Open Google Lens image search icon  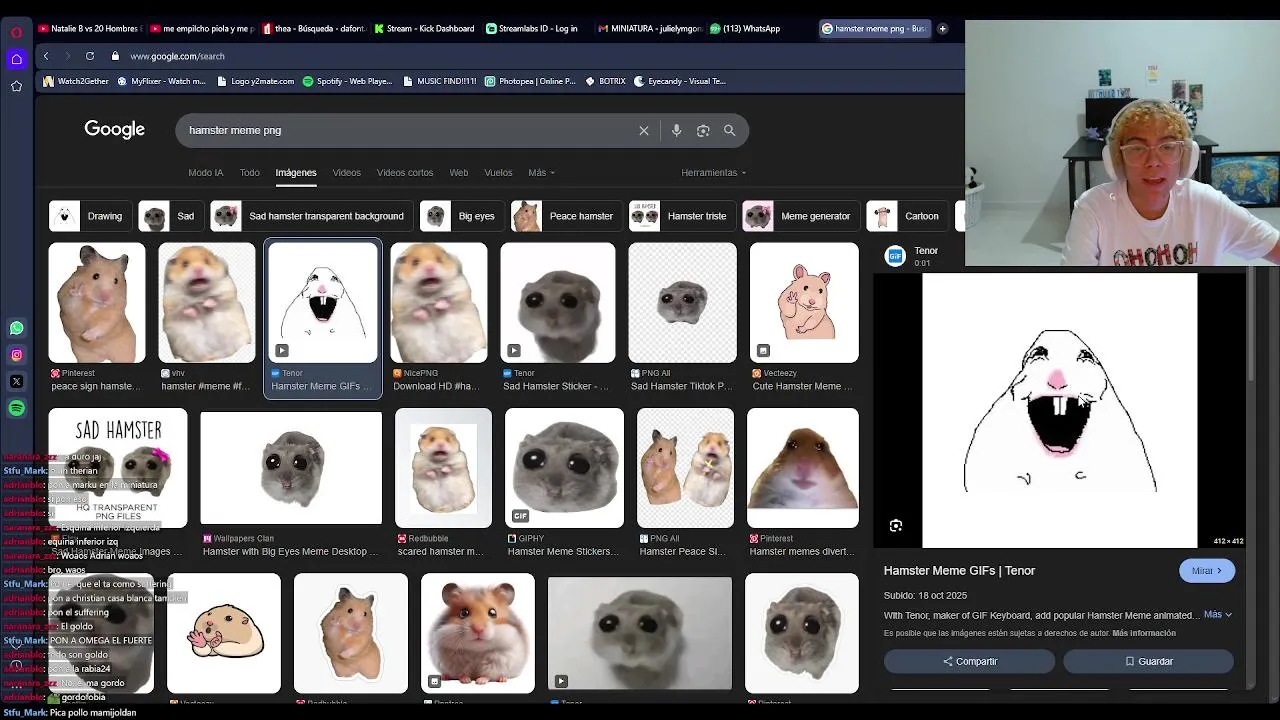pos(703,130)
